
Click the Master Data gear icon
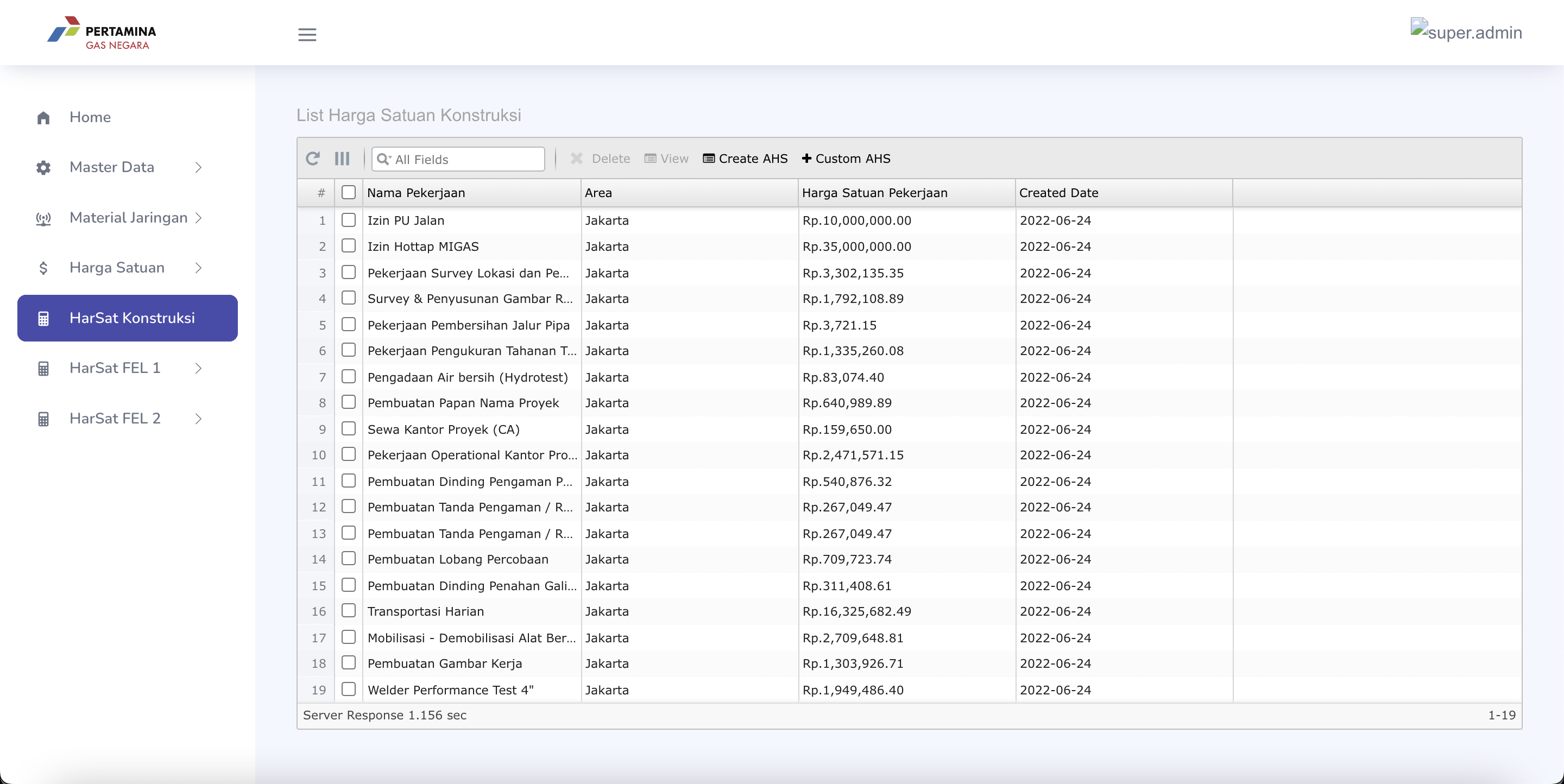coord(43,167)
